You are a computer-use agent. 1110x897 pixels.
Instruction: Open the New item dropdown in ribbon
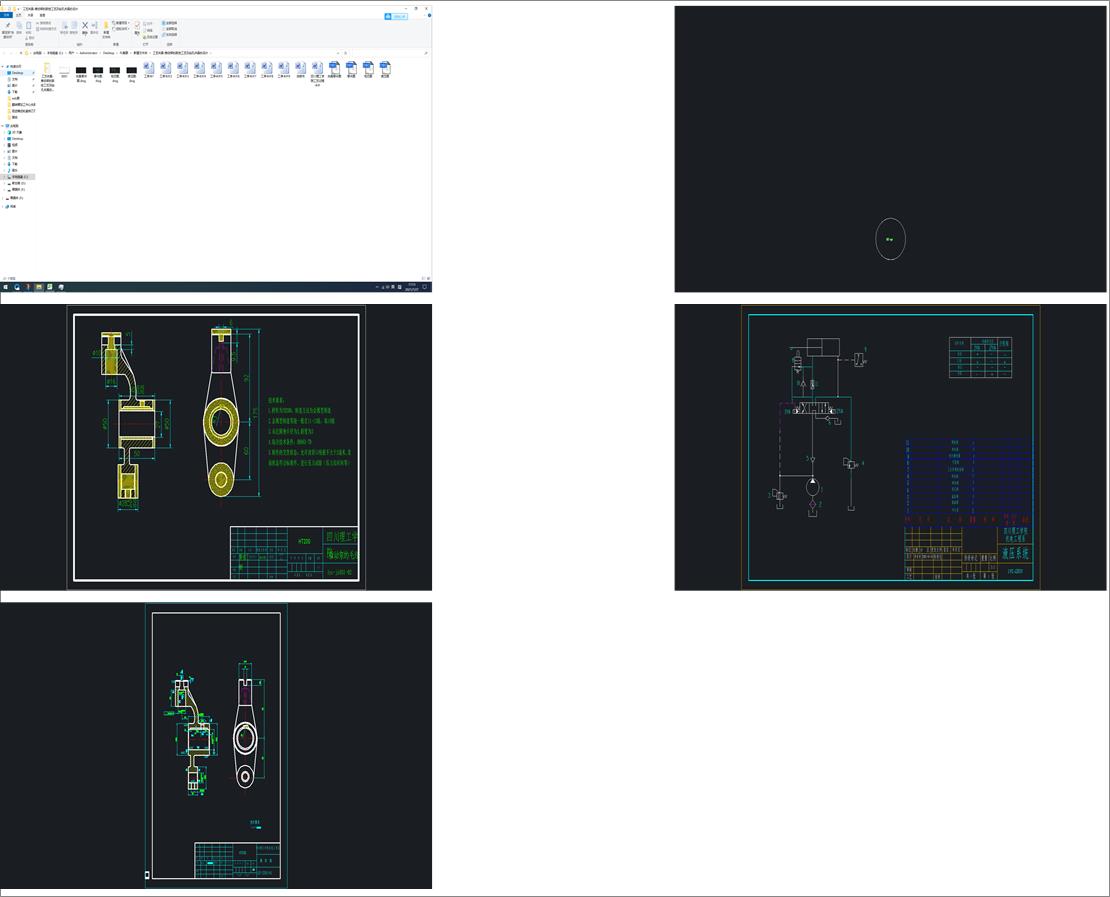tap(120, 23)
